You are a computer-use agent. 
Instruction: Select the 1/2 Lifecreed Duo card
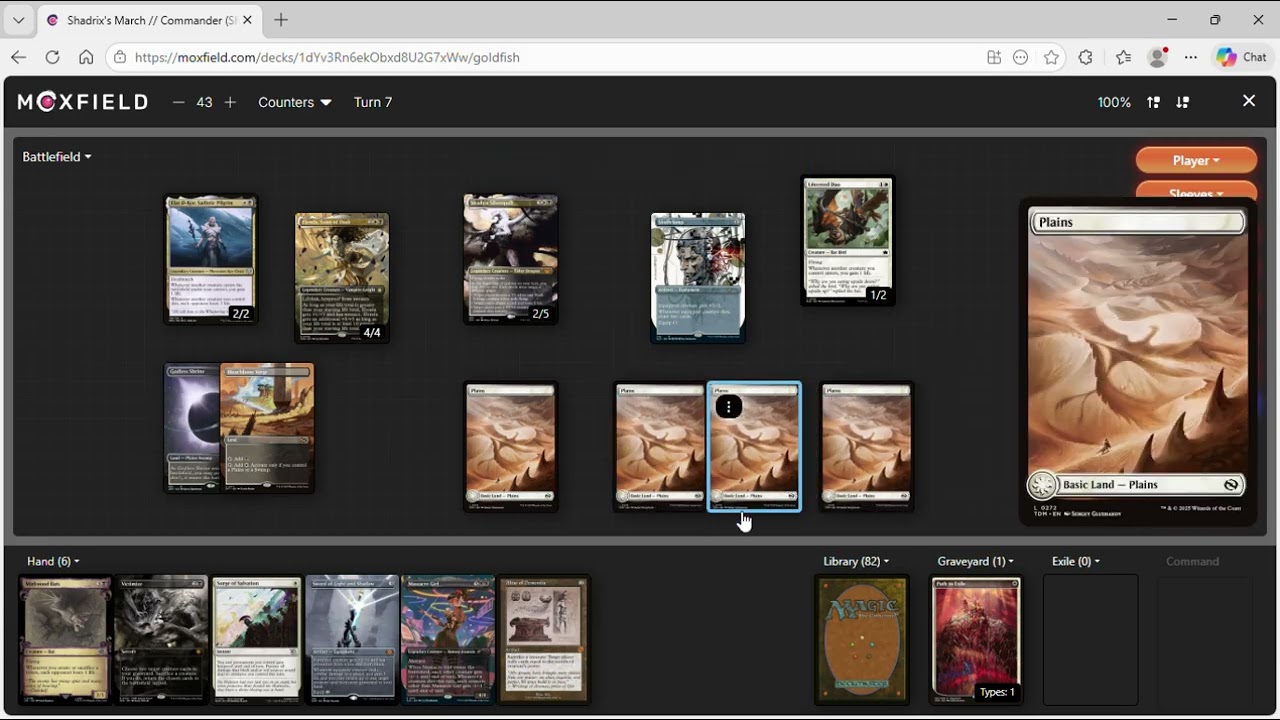(x=848, y=242)
